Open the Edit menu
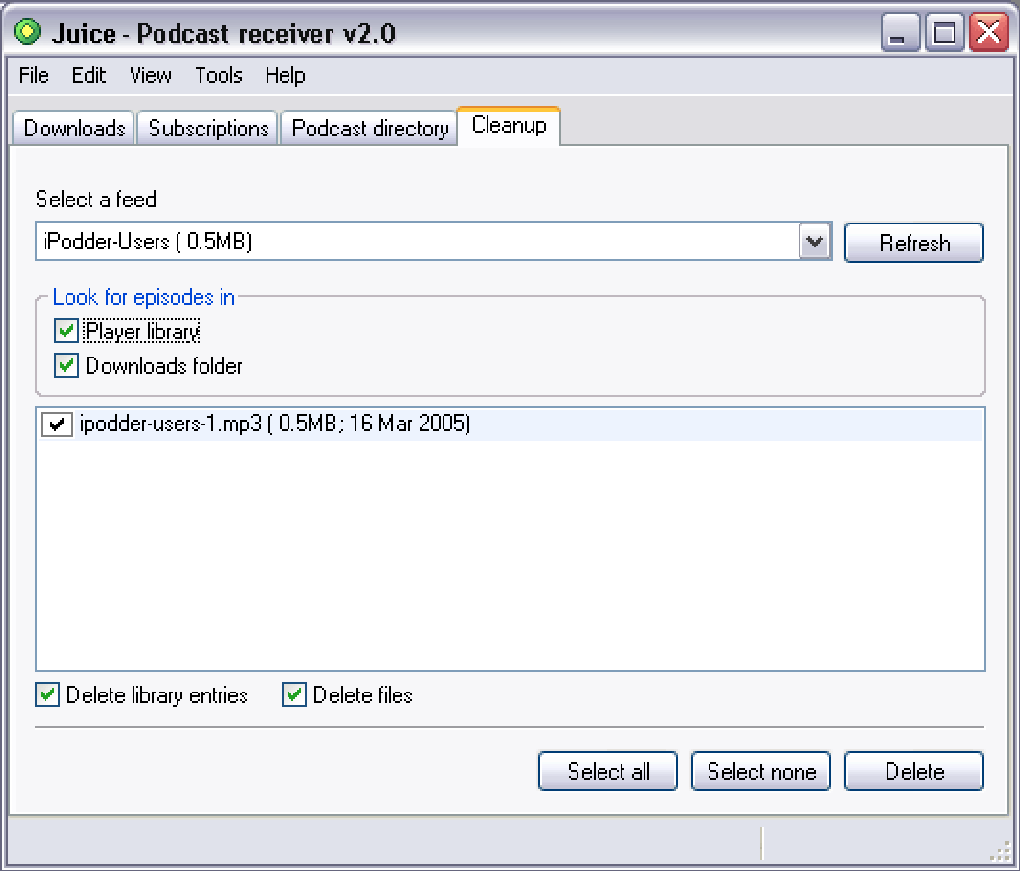 pyautogui.click(x=89, y=76)
